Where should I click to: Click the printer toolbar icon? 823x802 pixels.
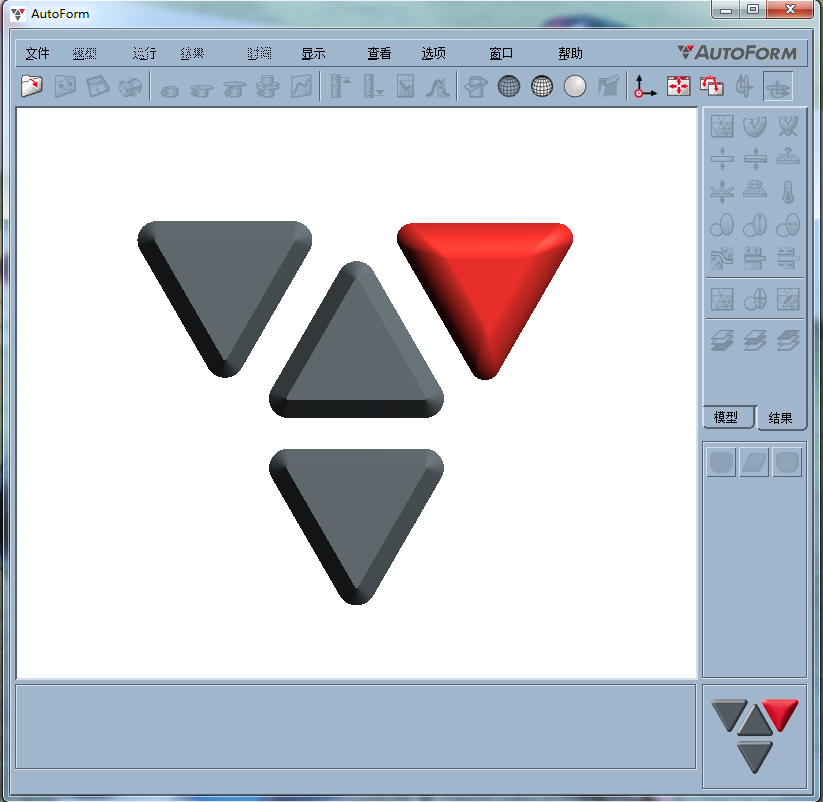[130, 86]
